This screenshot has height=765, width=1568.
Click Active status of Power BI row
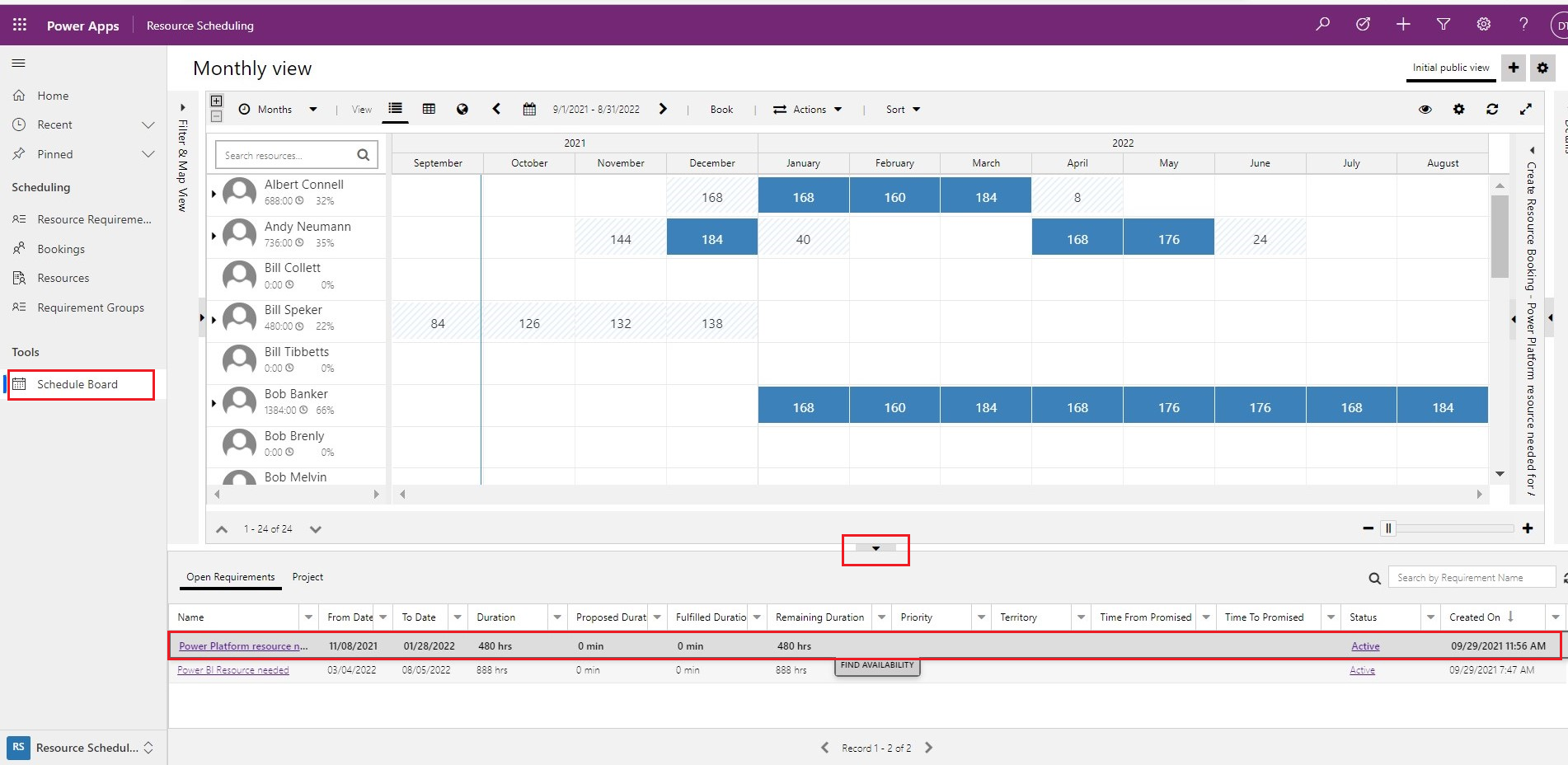(x=1362, y=670)
